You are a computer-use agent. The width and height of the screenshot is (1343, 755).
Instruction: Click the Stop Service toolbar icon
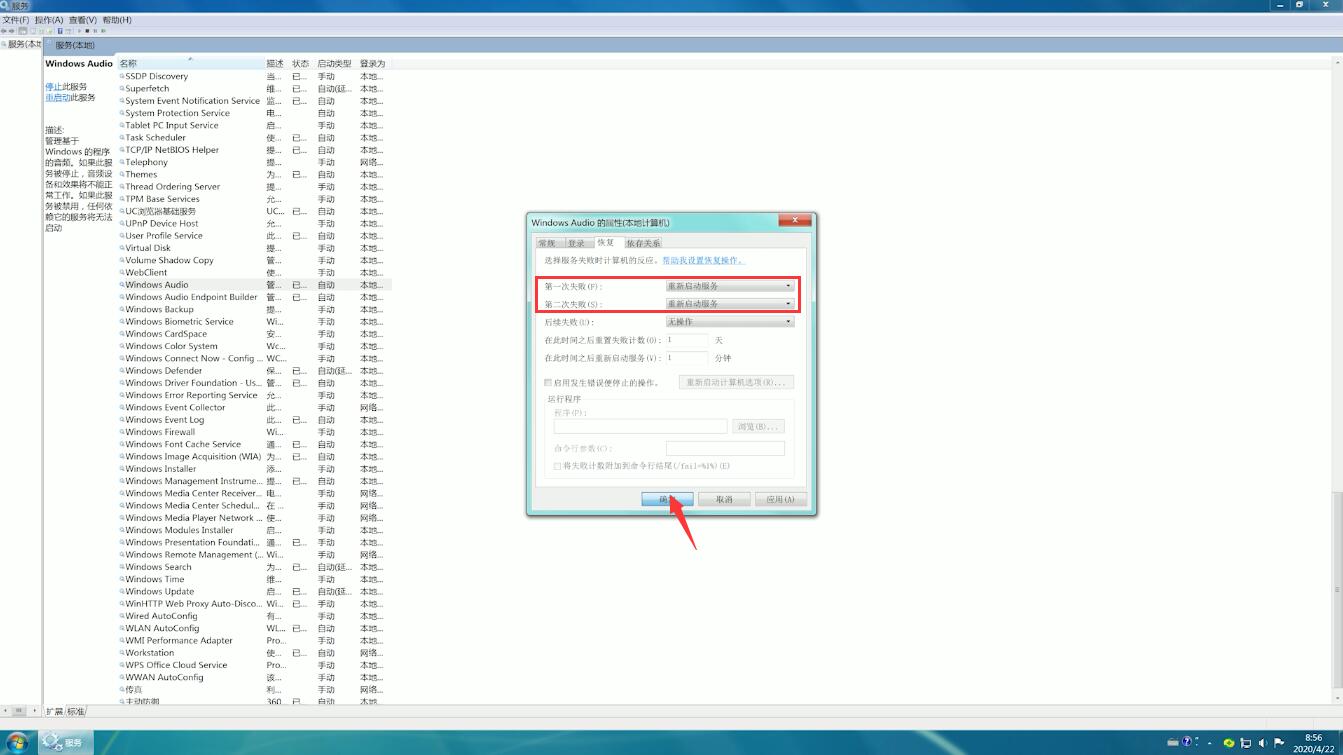(x=87, y=31)
